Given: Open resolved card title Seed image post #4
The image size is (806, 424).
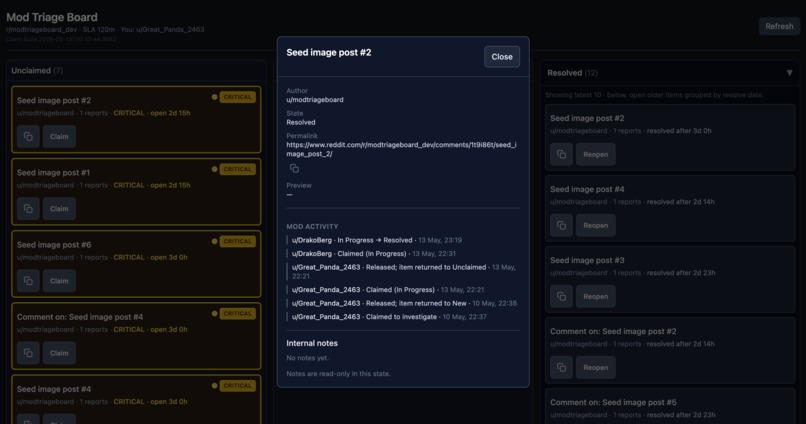Looking at the screenshot, I should pyautogui.click(x=587, y=189).
